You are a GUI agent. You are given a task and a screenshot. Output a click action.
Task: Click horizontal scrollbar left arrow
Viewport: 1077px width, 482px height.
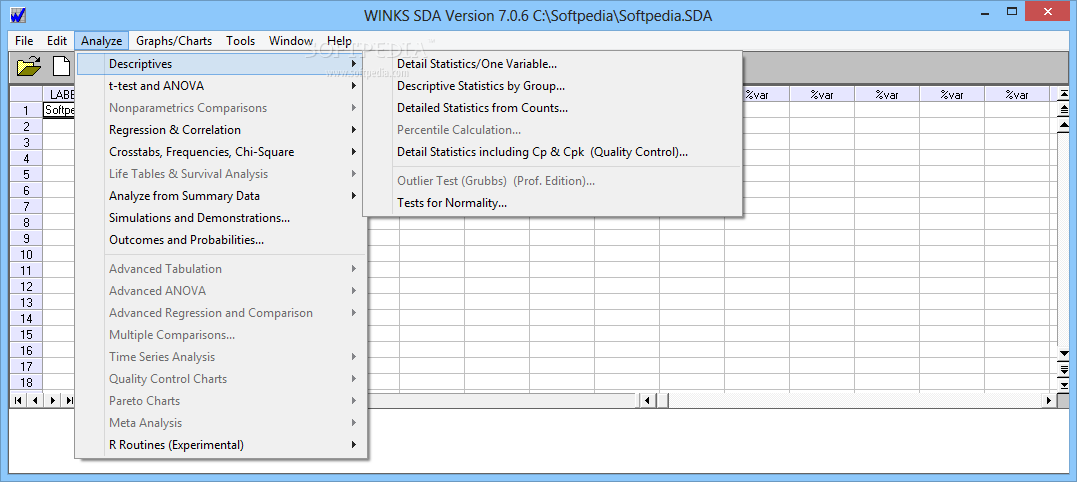click(x=646, y=400)
